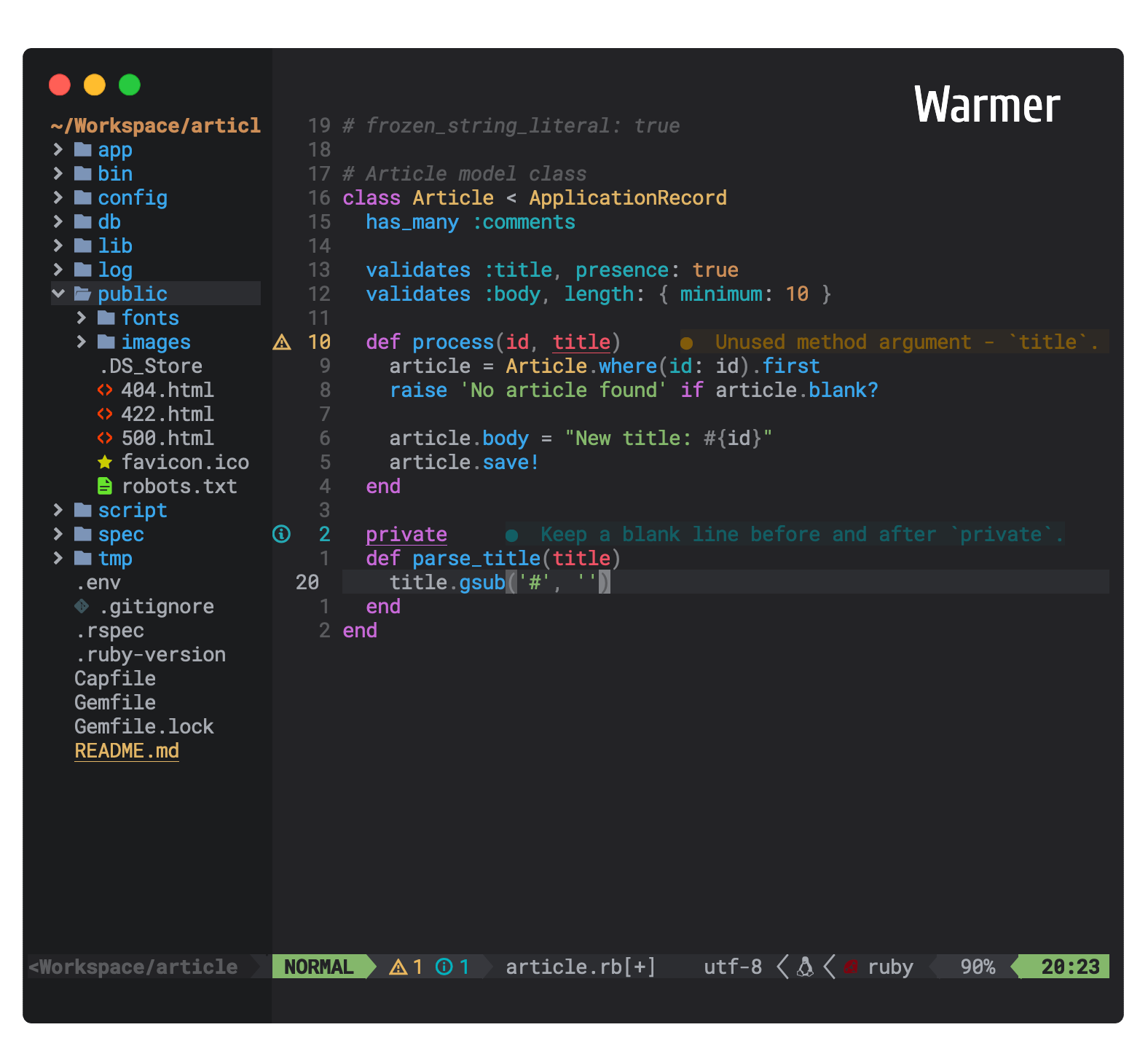Click the underlined private keyword
Viewport: 1148px width, 1062px height.
pyautogui.click(x=406, y=534)
